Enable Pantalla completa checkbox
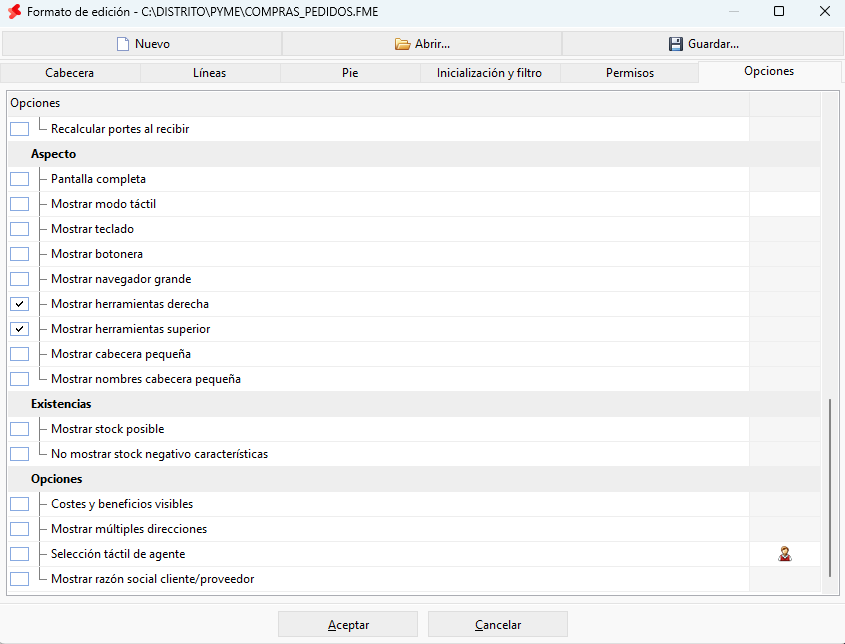The image size is (845, 644). [19, 179]
